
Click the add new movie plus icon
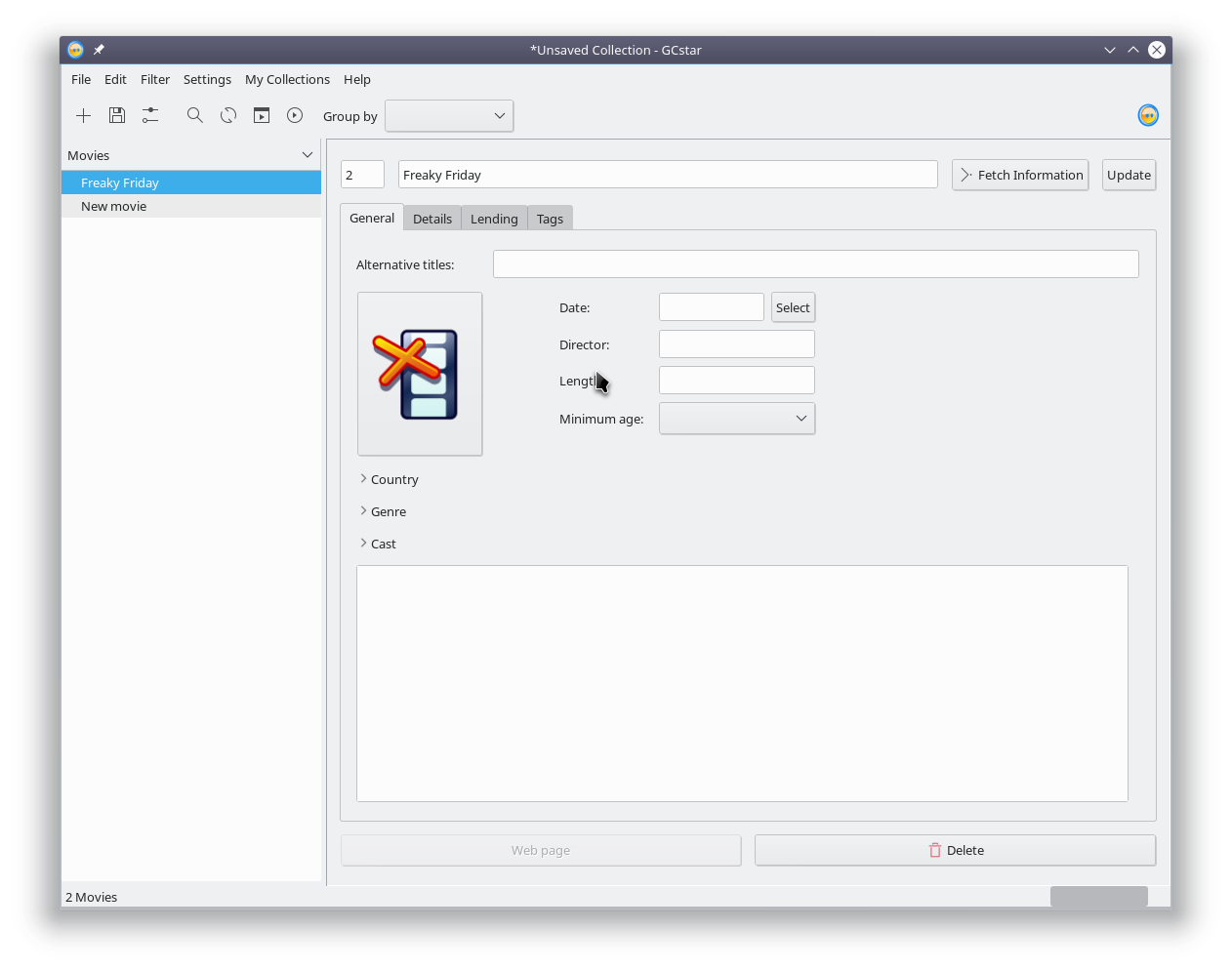[84, 116]
